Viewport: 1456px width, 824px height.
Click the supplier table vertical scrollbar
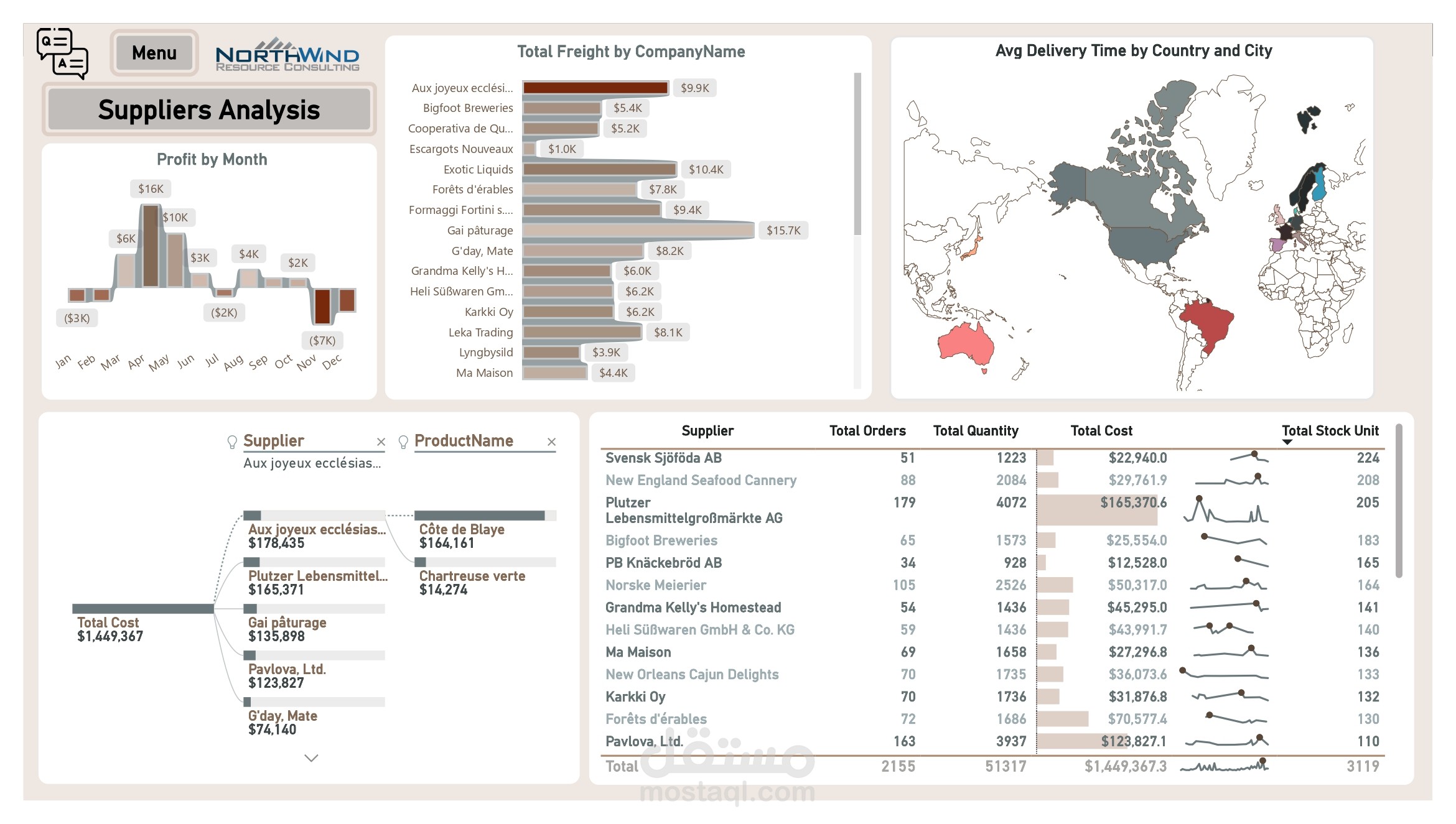coord(1399,501)
